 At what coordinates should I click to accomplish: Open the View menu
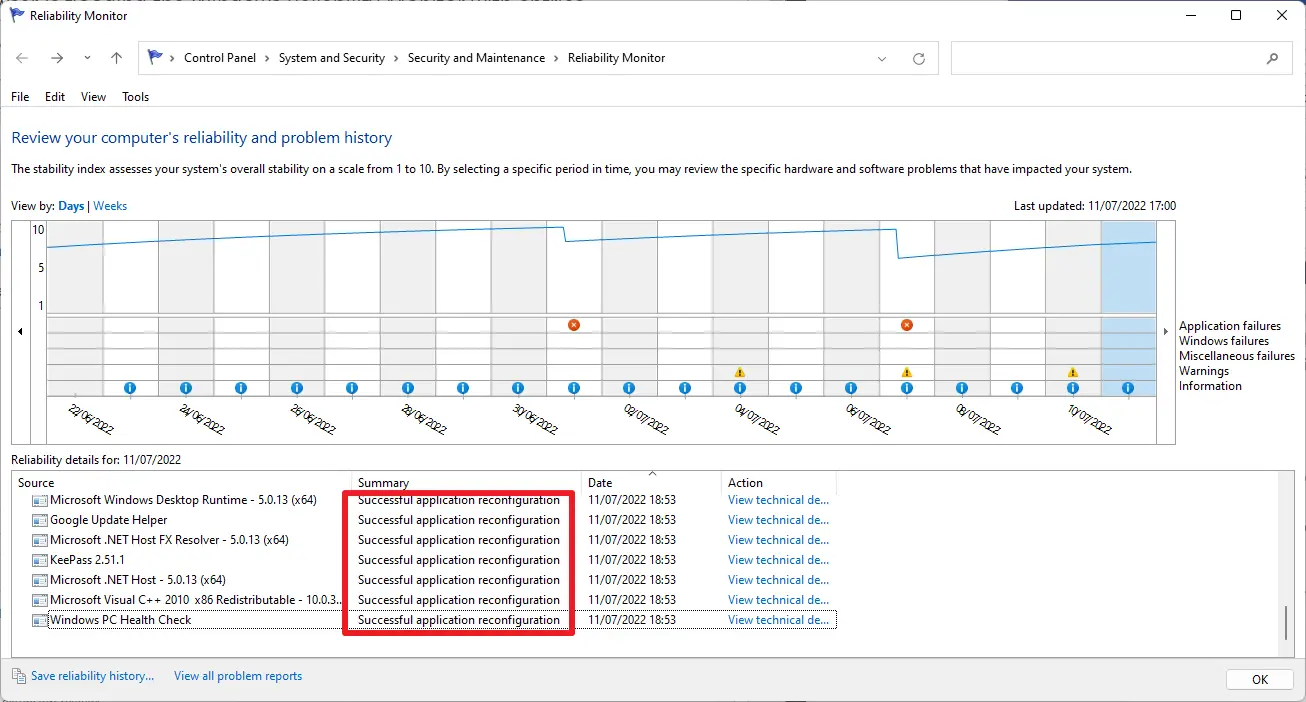(93, 97)
